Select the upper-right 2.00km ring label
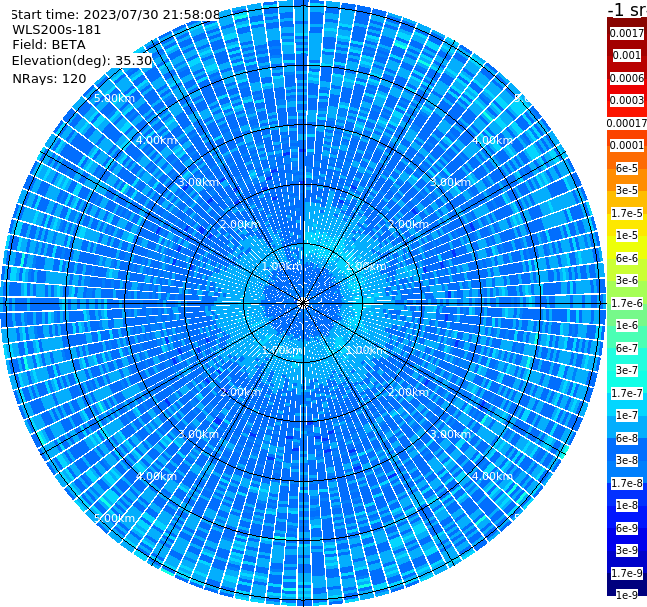Image resolution: width=647 pixels, height=607 pixels. coord(408,224)
